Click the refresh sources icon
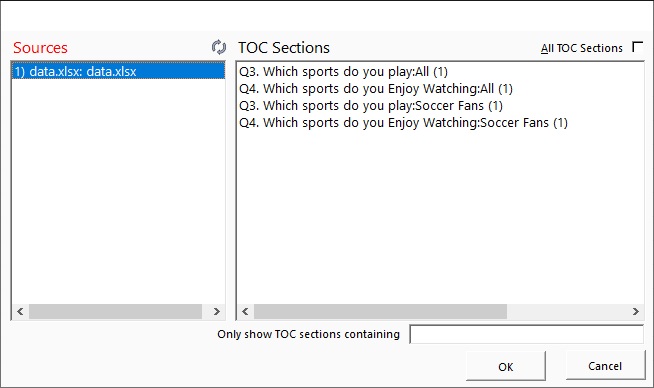This screenshot has height=388, width=654. click(219, 47)
